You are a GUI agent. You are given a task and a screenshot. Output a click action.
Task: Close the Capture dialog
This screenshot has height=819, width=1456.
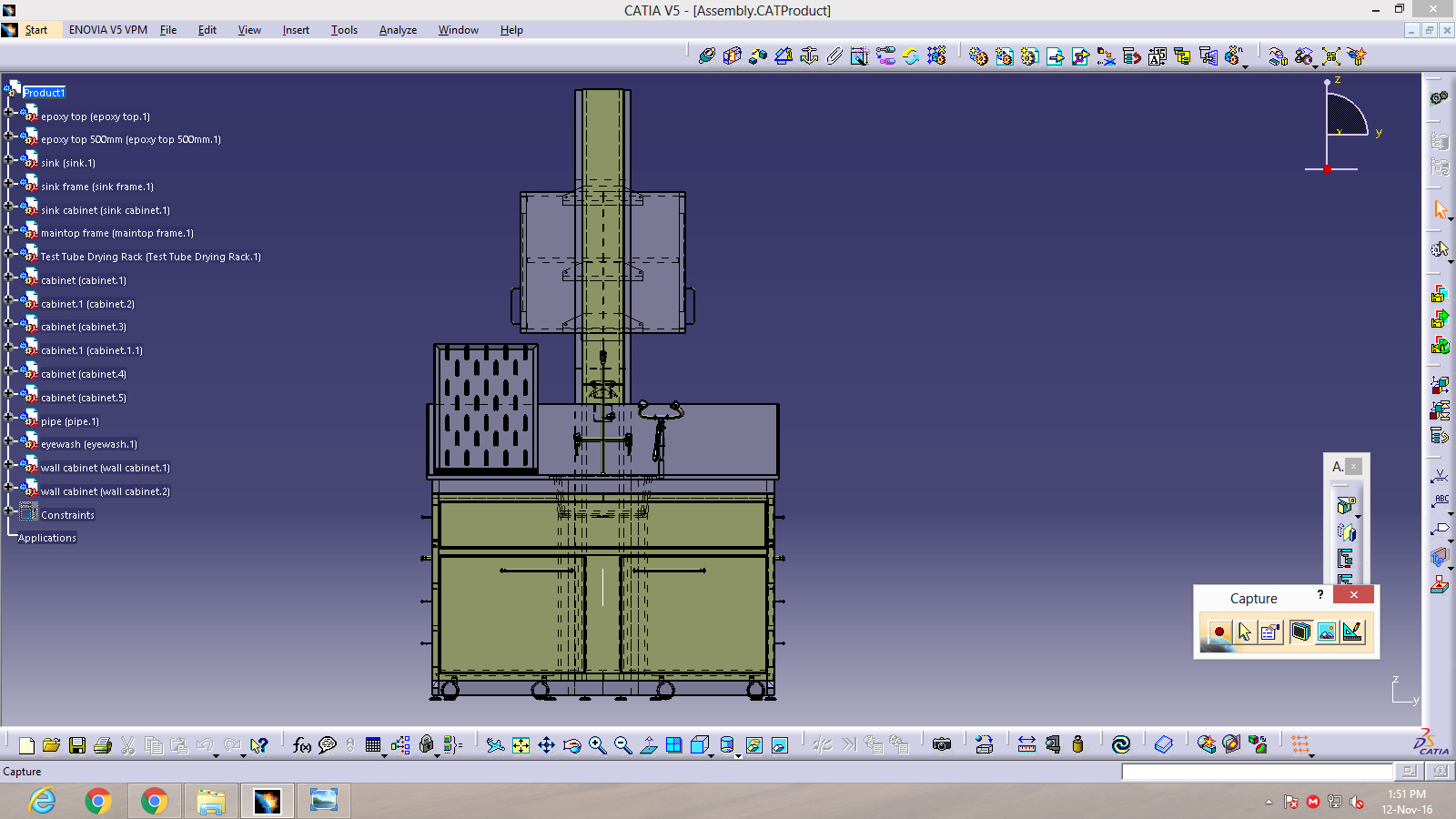(x=1353, y=595)
